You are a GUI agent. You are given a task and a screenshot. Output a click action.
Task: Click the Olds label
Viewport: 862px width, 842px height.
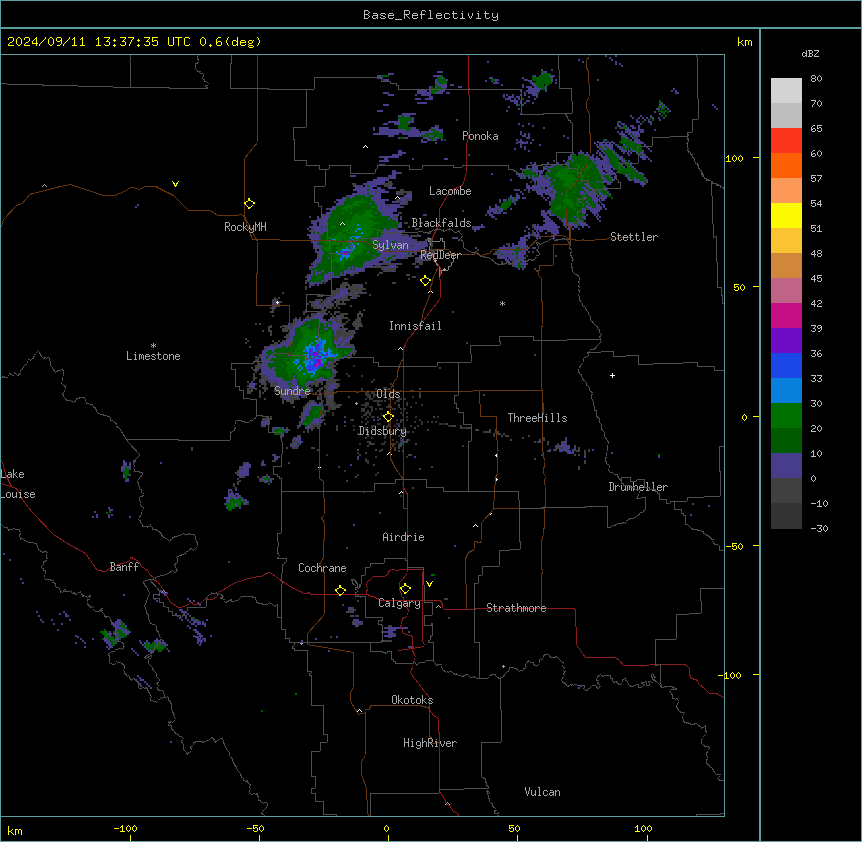[388, 394]
